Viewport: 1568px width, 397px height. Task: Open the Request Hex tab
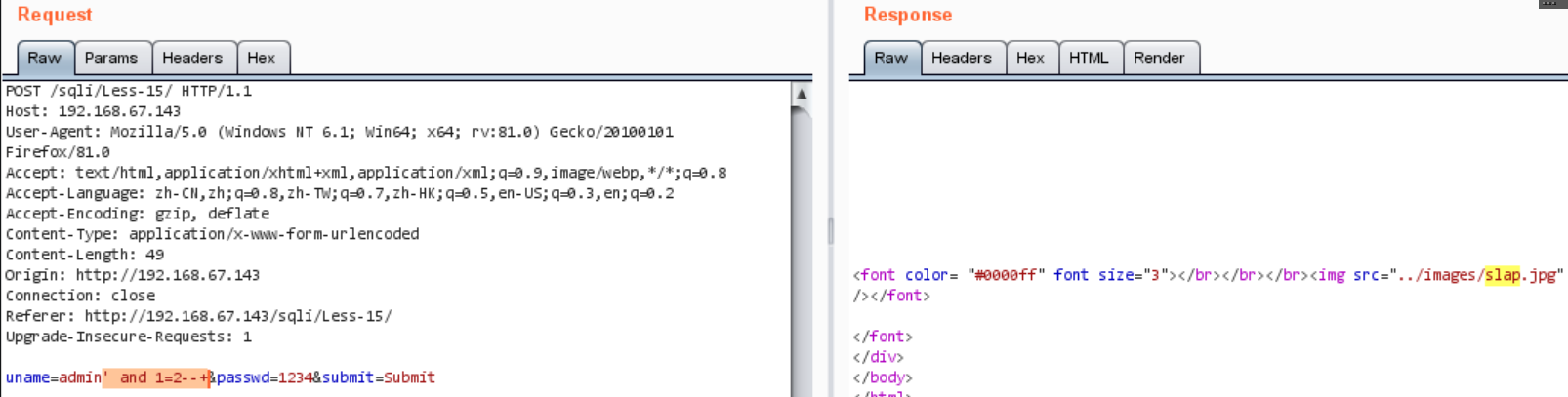(x=262, y=59)
